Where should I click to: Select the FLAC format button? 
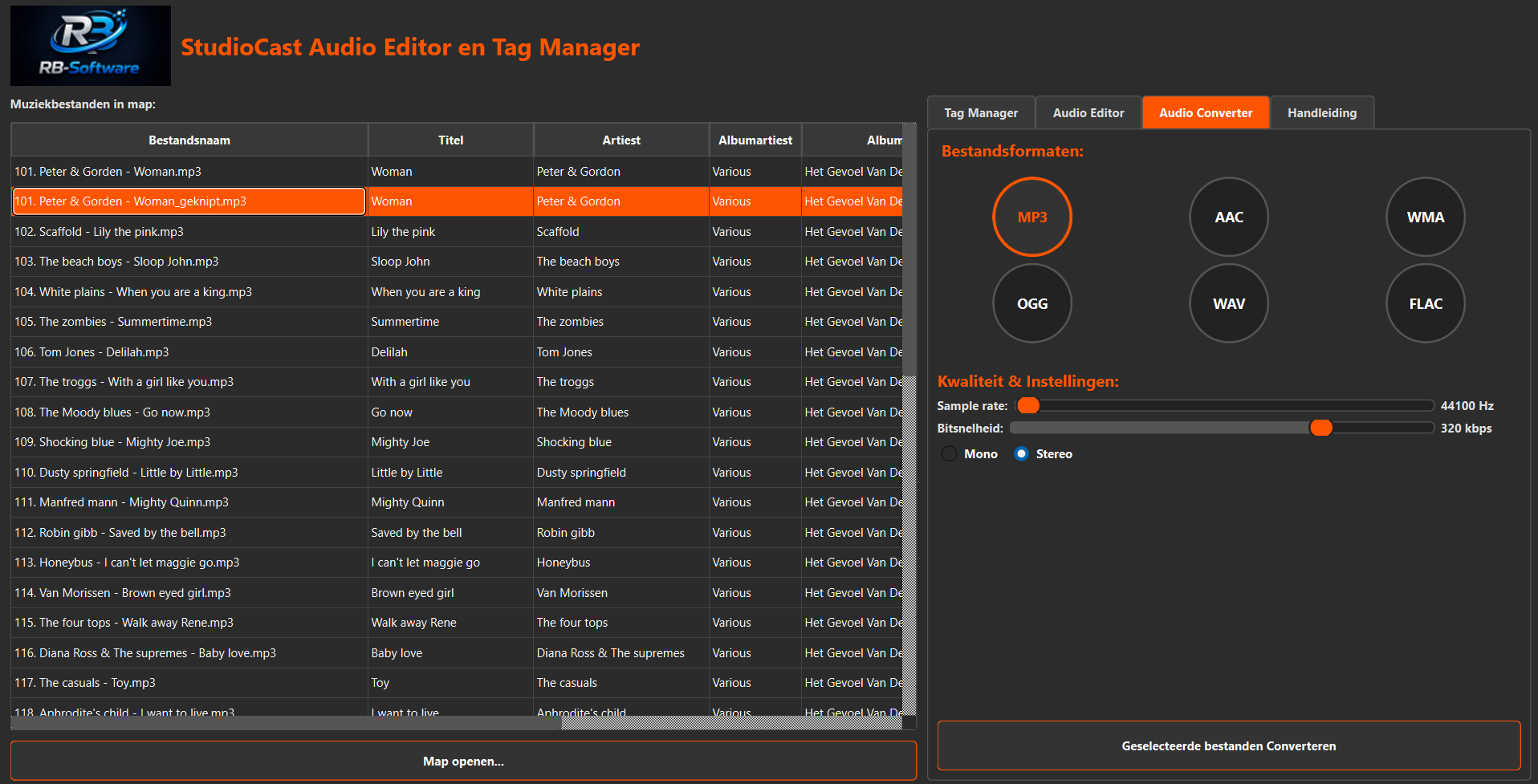pos(1426,303)
